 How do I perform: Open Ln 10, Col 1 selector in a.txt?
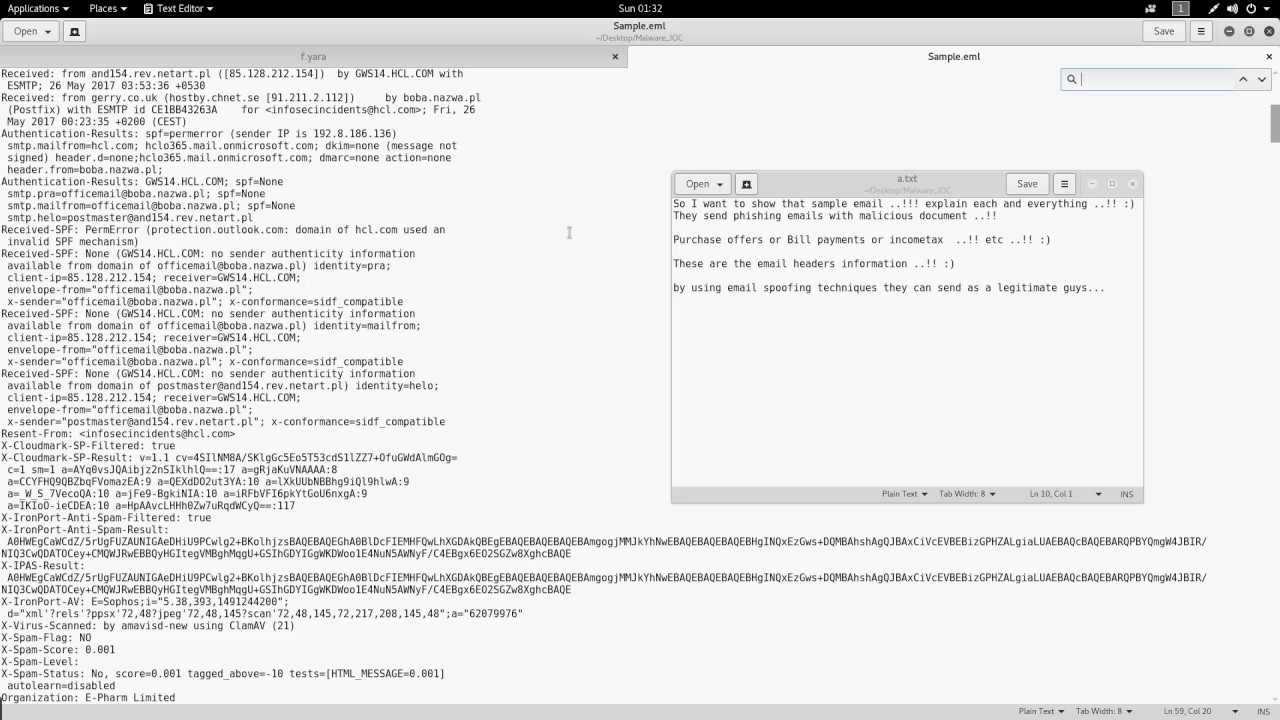click(x=1065, y=494)
